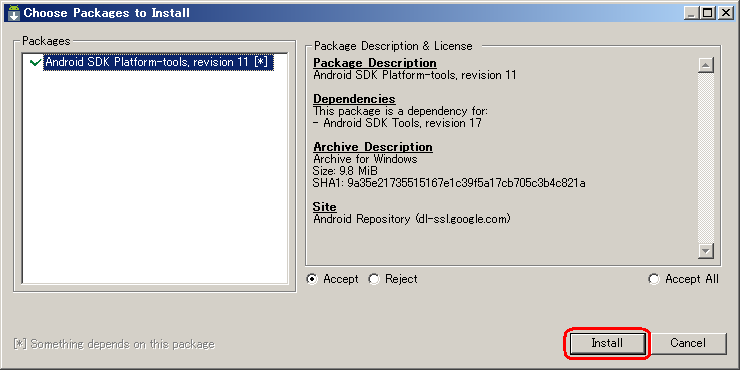Click empty area of the Packages list

click(x=155, y=179)
